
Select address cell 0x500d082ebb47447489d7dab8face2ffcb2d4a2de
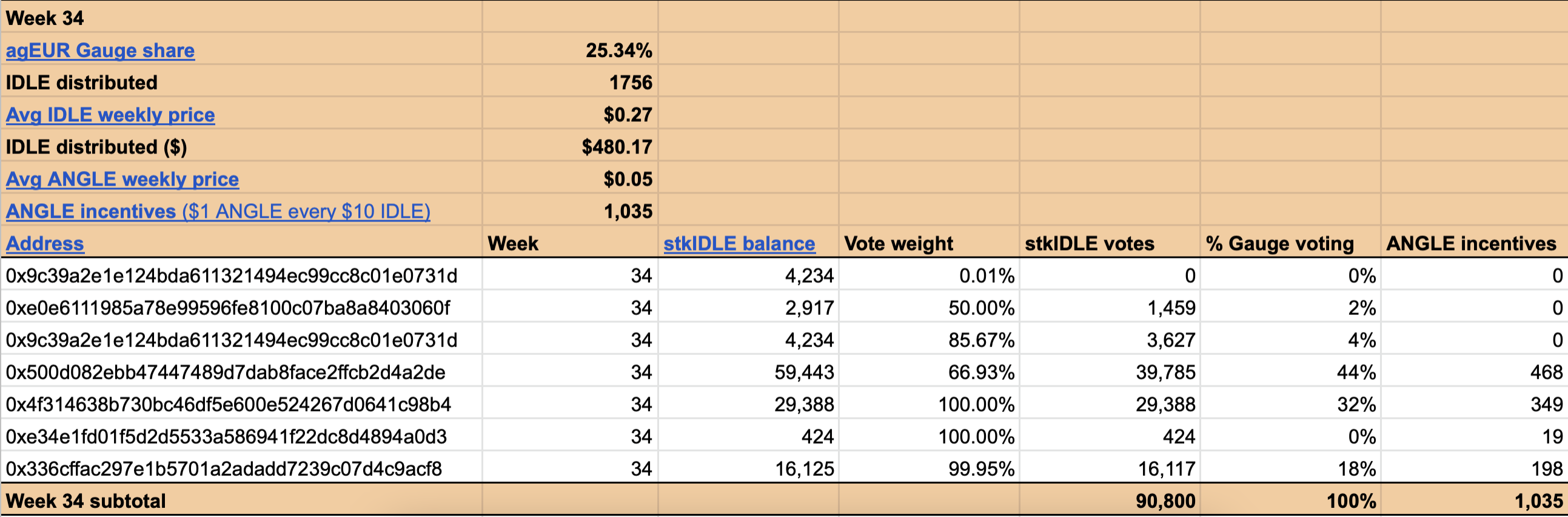[242, 372]
